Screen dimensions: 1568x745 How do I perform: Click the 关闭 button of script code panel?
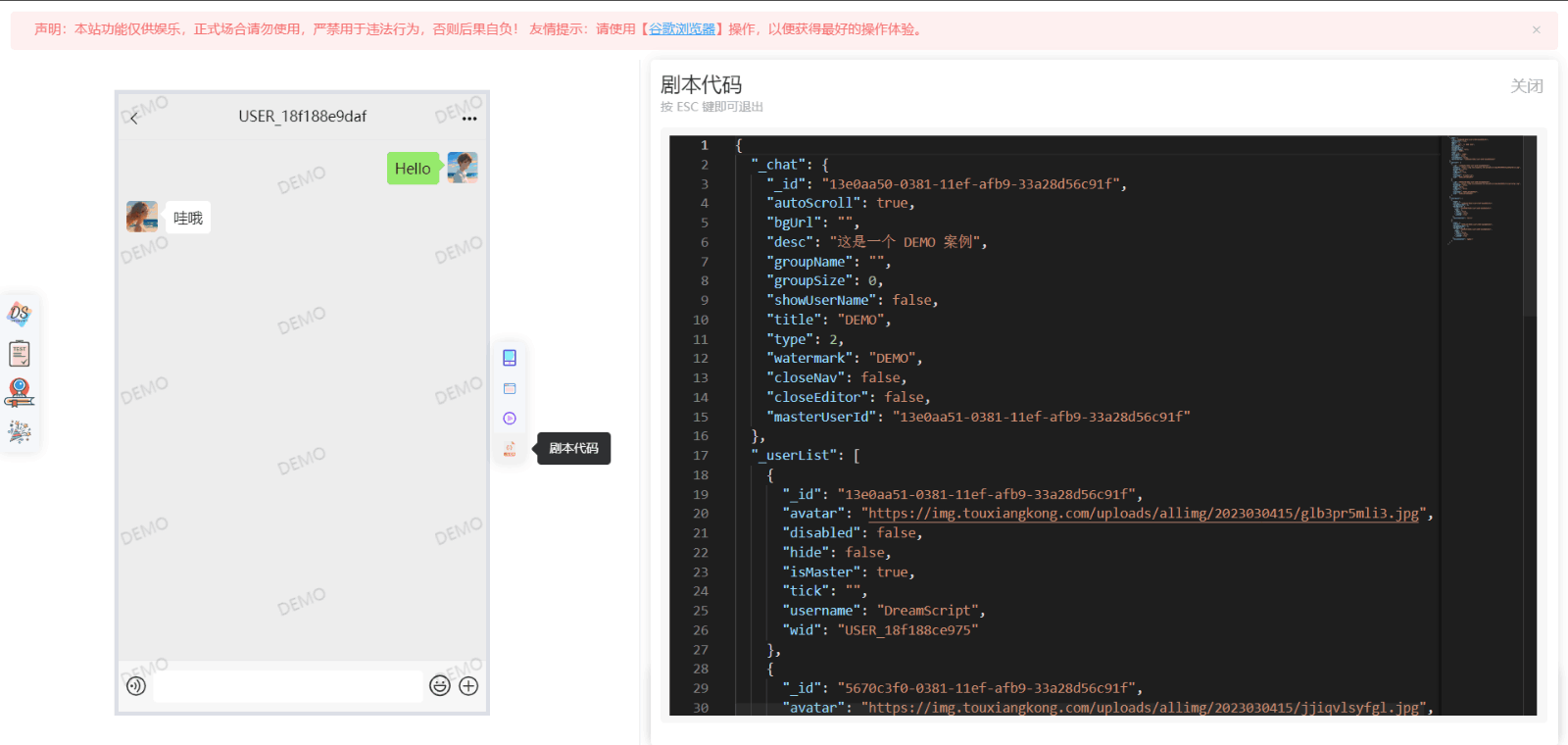click(1526, 86)
